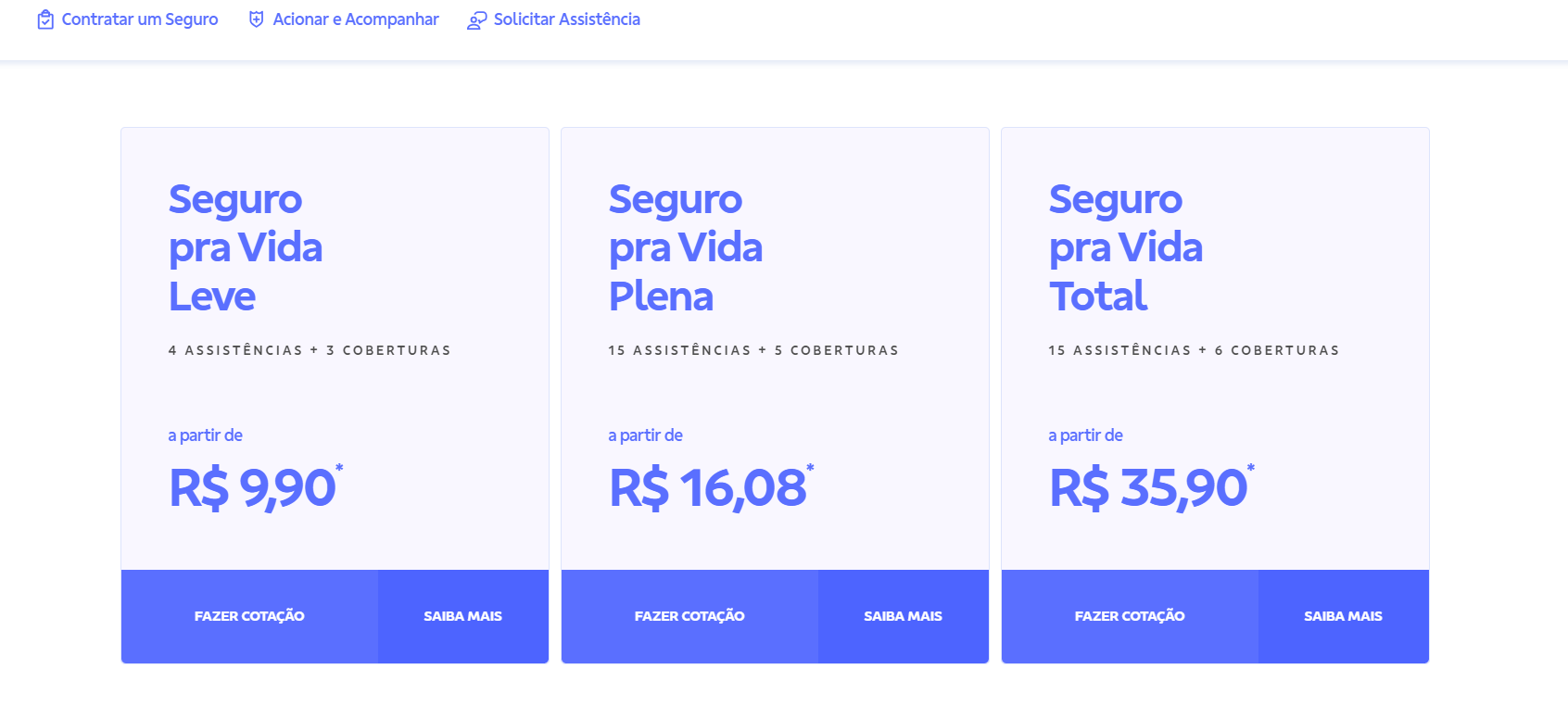This screenshot has height=706, width=1568.
Task: Open the Acionar e Acompanhar menu label
Action: pos(356,19)
